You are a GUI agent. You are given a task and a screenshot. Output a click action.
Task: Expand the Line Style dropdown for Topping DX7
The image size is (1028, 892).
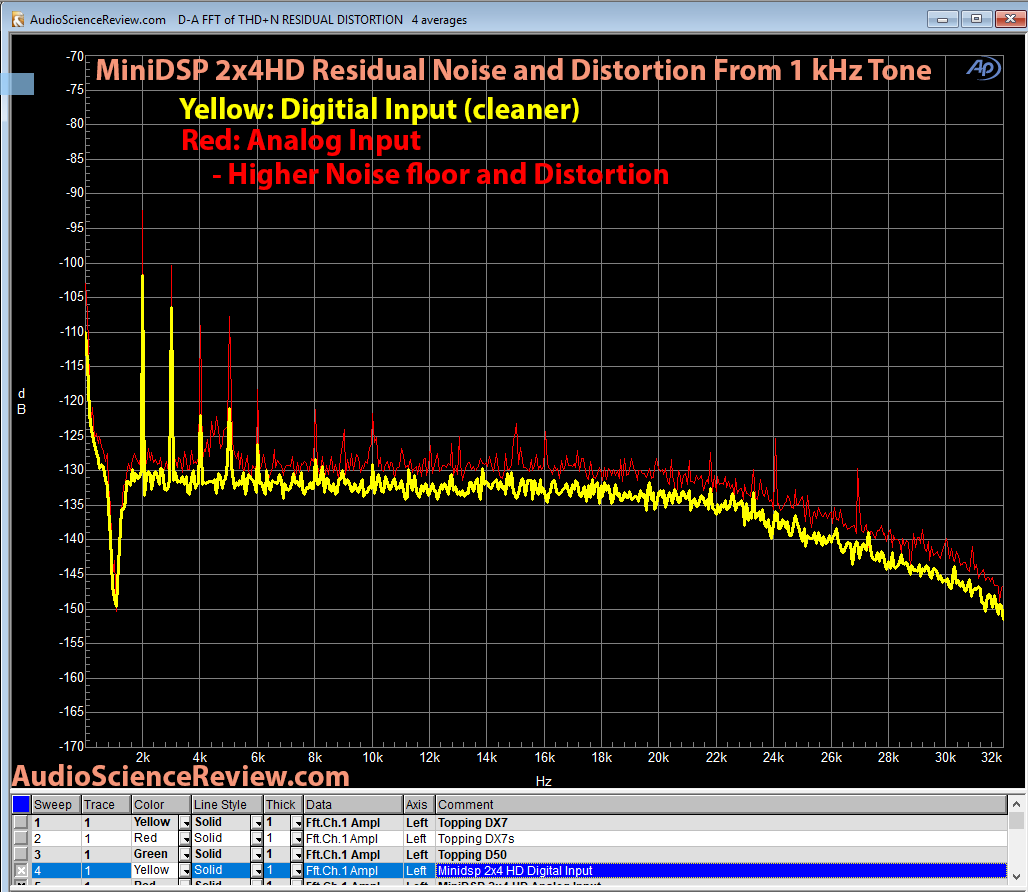(258, 823)
